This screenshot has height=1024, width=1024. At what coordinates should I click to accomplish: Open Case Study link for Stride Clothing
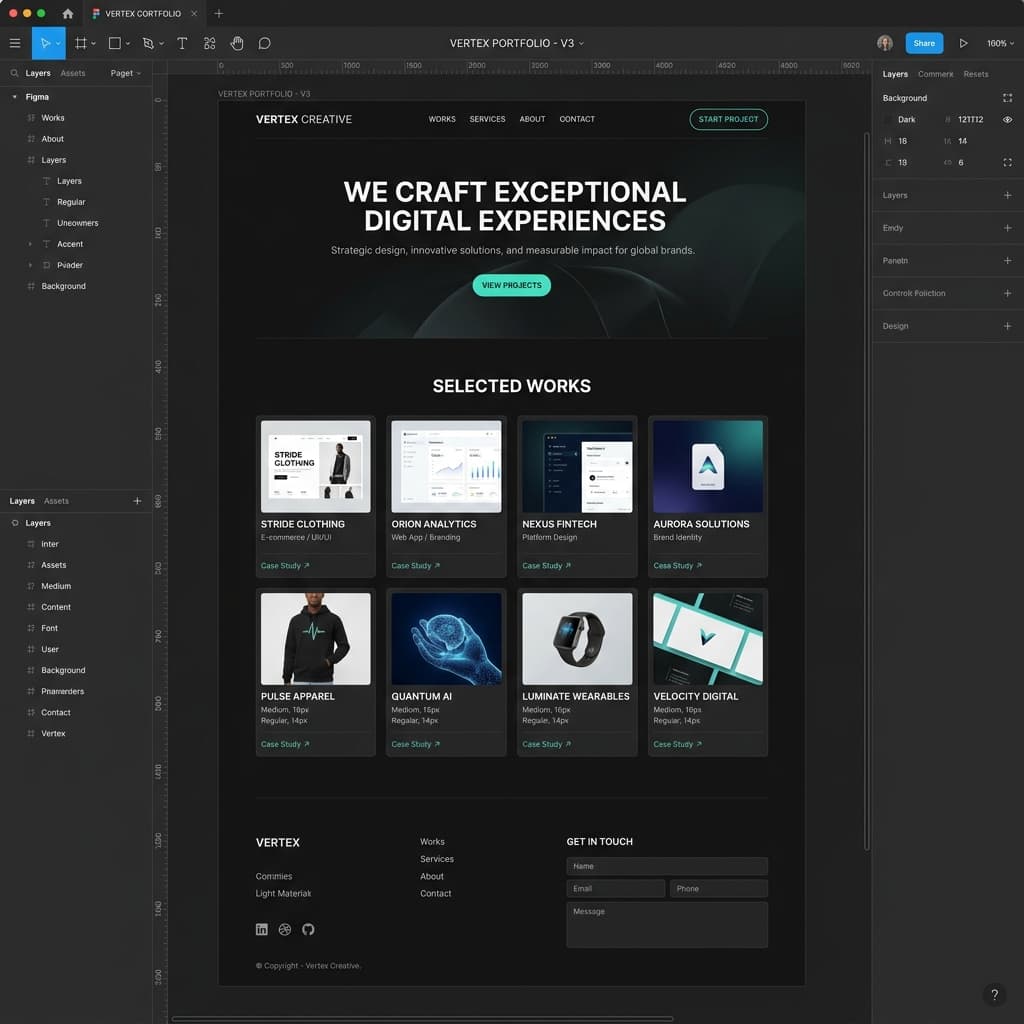coord(285,566)
